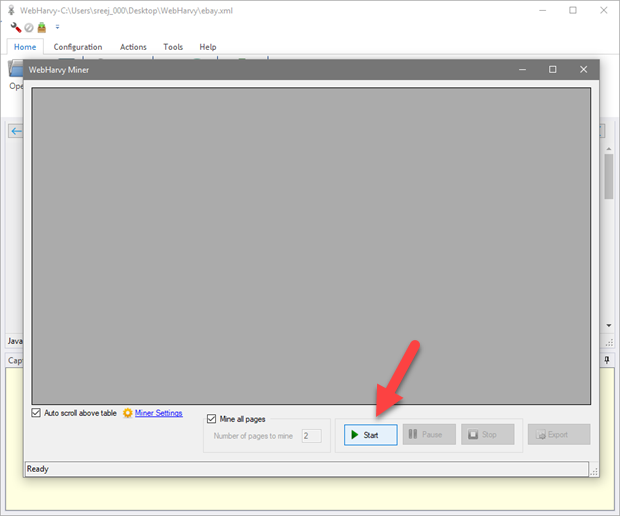620x516 pixels.
Task: Open the Home ribbon tab
Action: (x=25, y=47)
